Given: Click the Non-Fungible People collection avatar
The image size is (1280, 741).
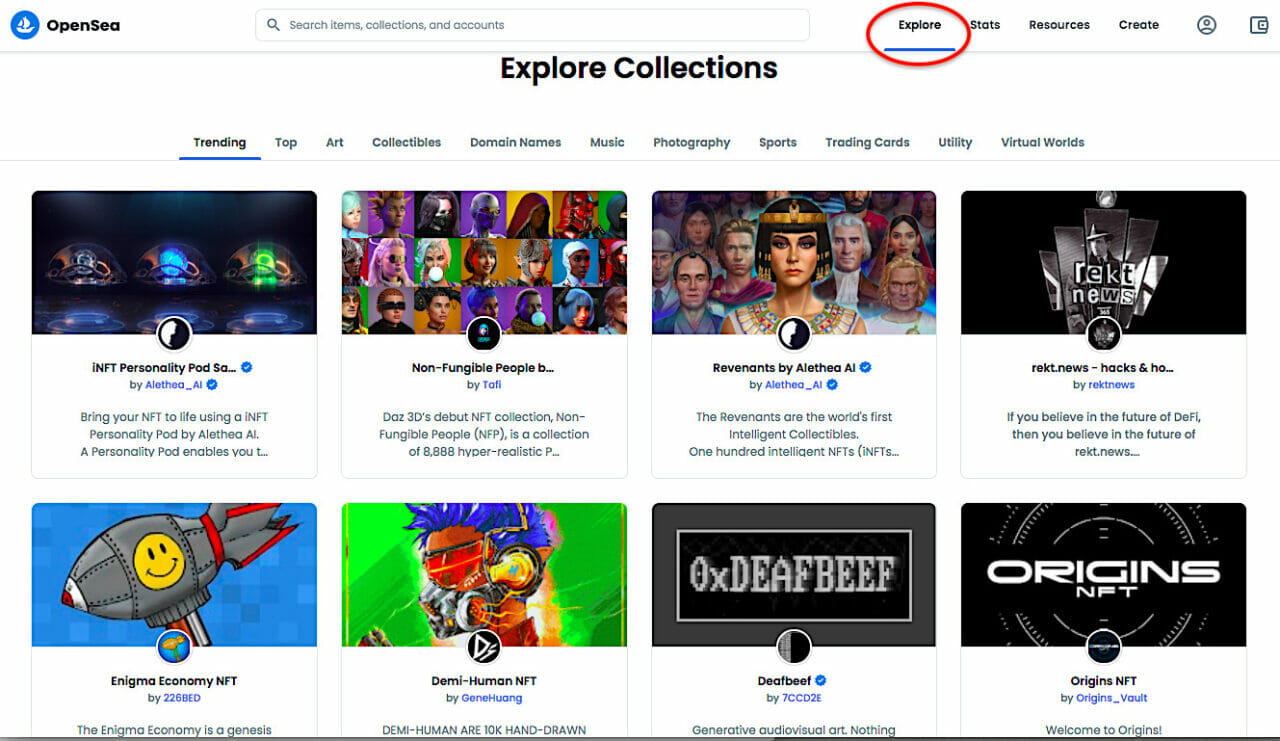Looking at the screenshot, I should (484, 334).
